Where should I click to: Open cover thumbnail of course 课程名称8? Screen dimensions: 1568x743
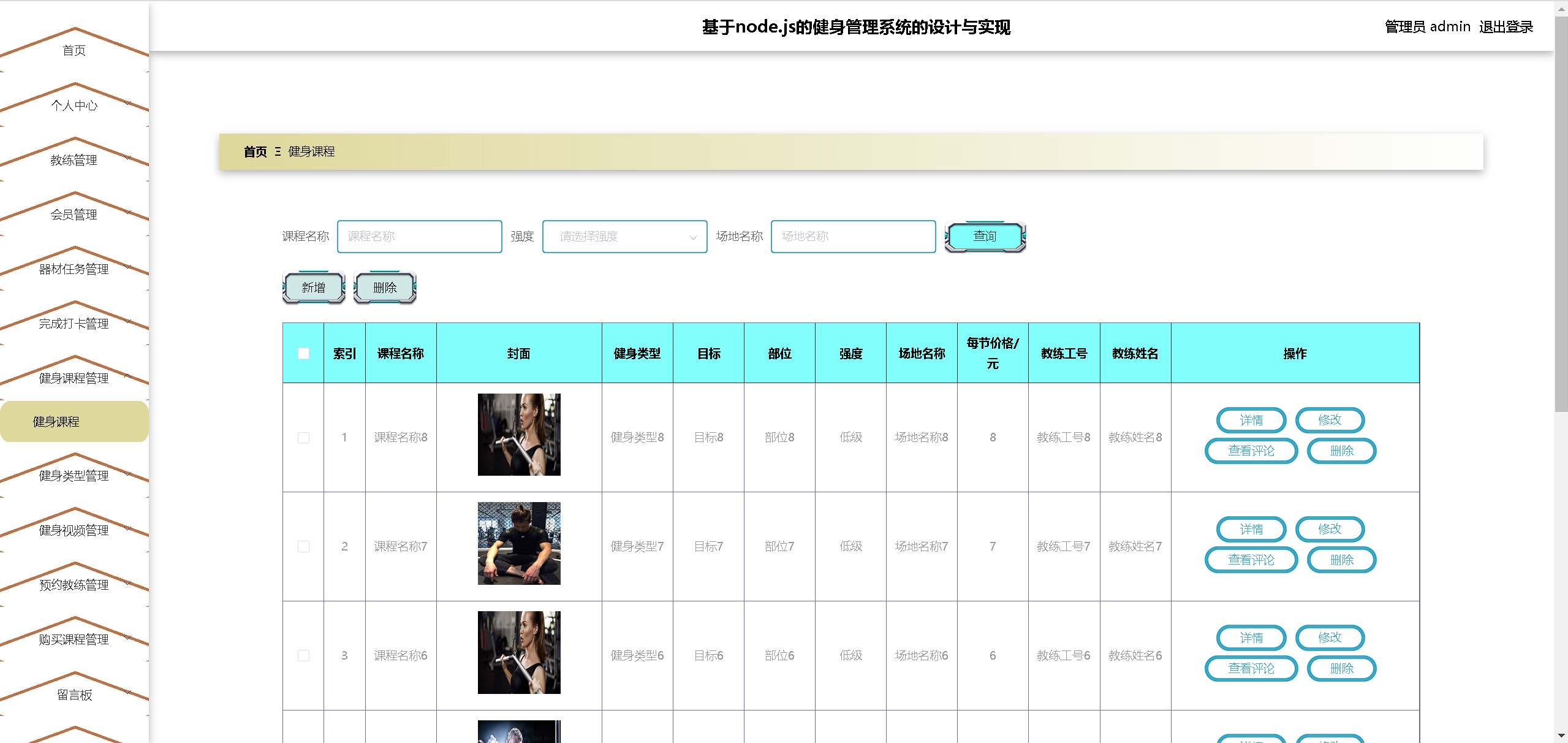(518, 435)
